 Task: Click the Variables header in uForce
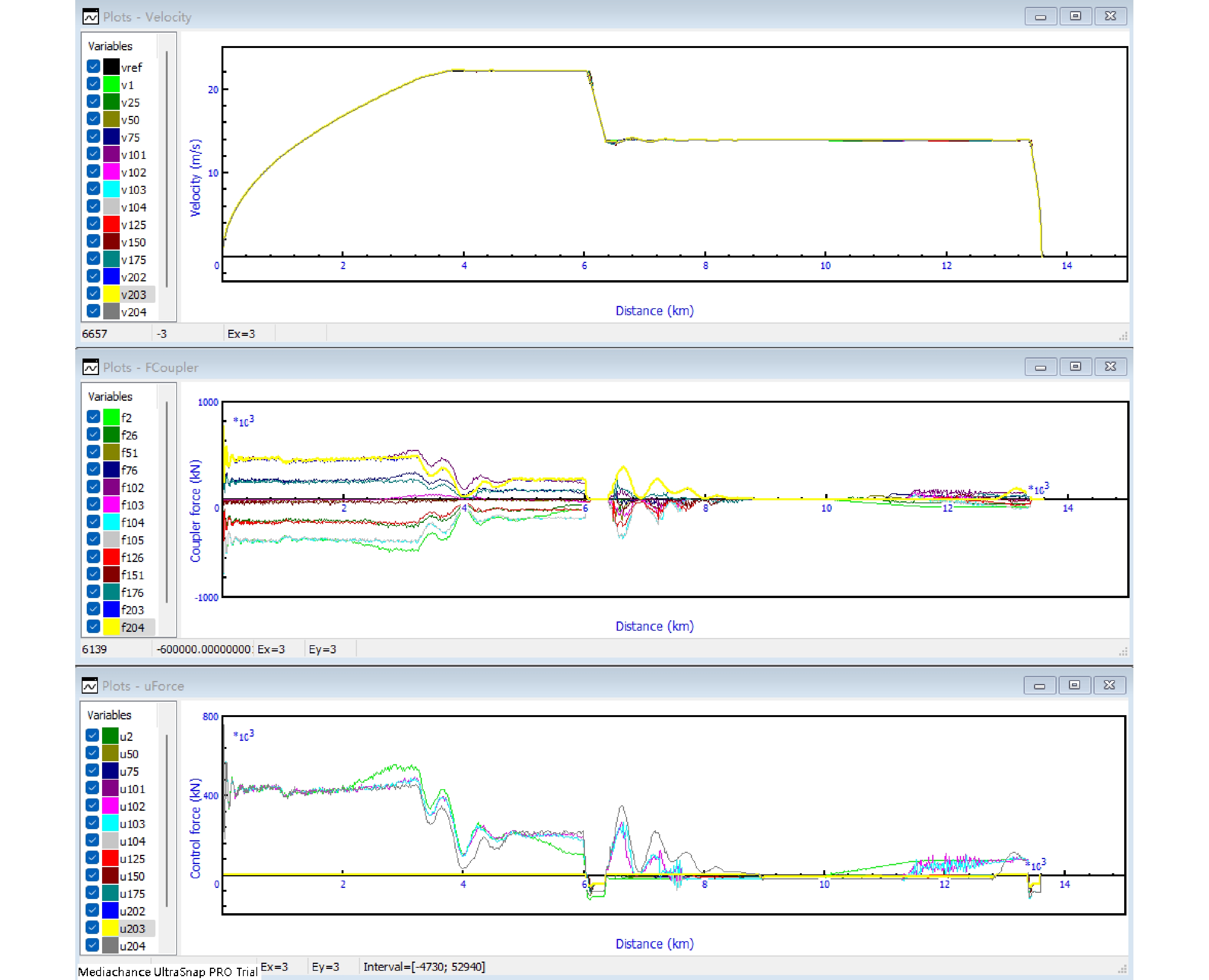click(109, 715)
